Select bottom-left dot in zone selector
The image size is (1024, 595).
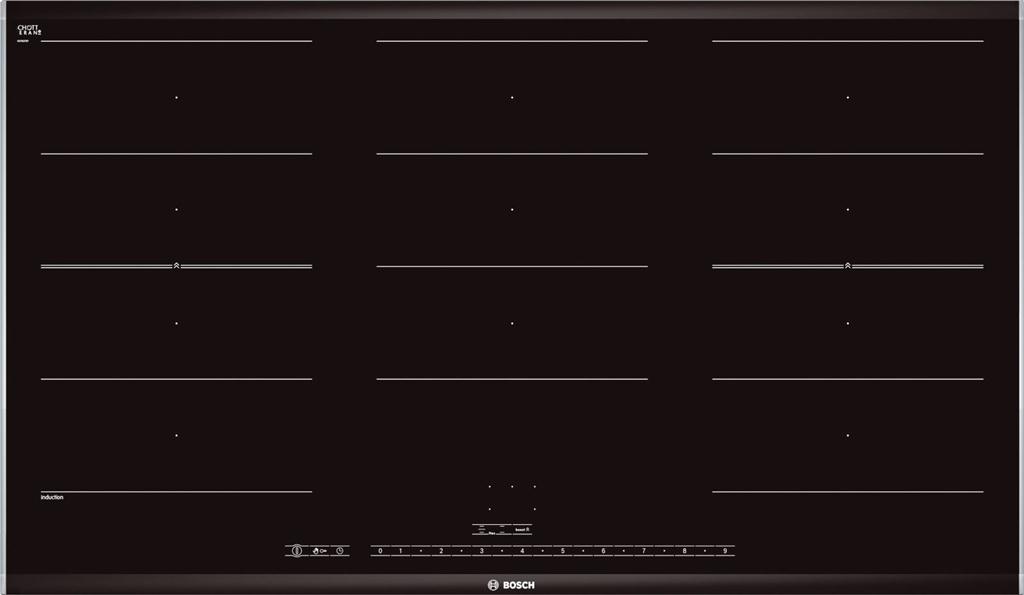point(489,509)
